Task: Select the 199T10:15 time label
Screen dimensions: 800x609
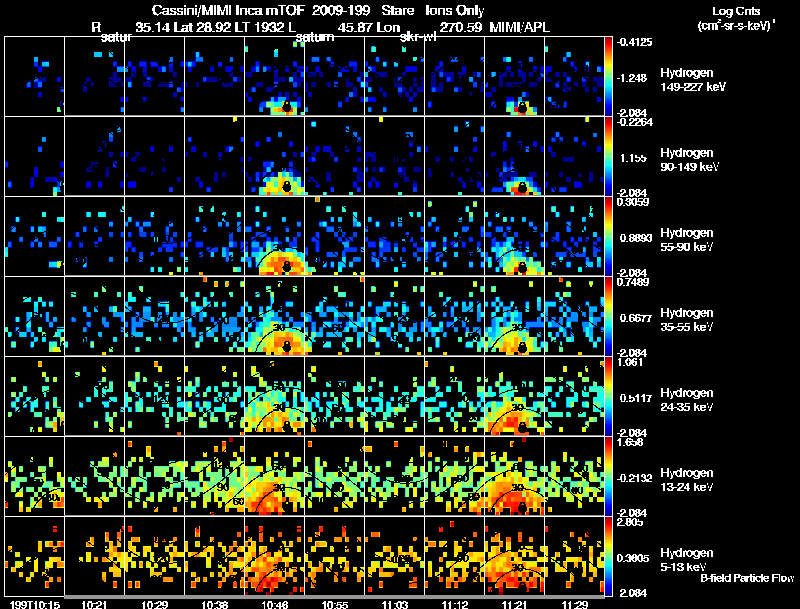Action: [x=35, y=604]
